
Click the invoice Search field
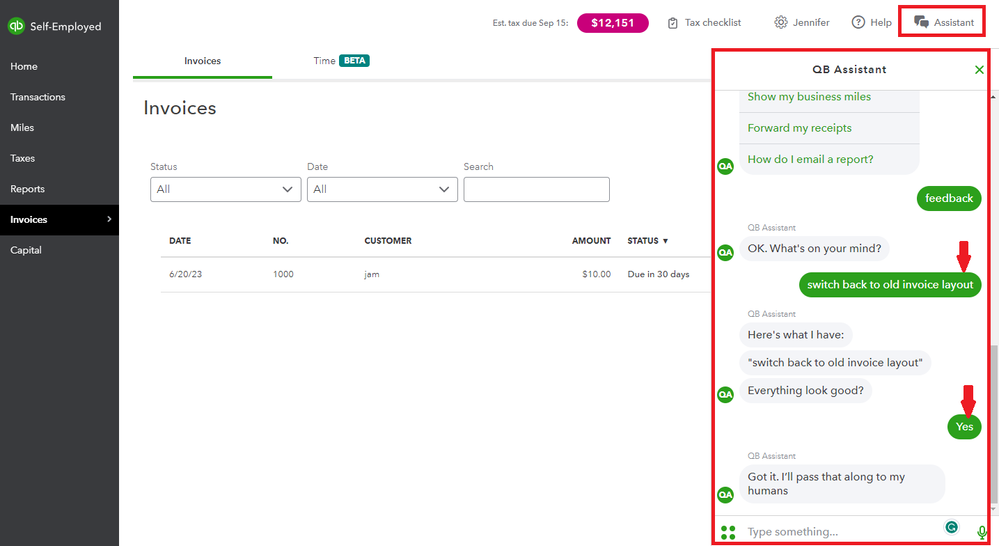pos(536,189)
